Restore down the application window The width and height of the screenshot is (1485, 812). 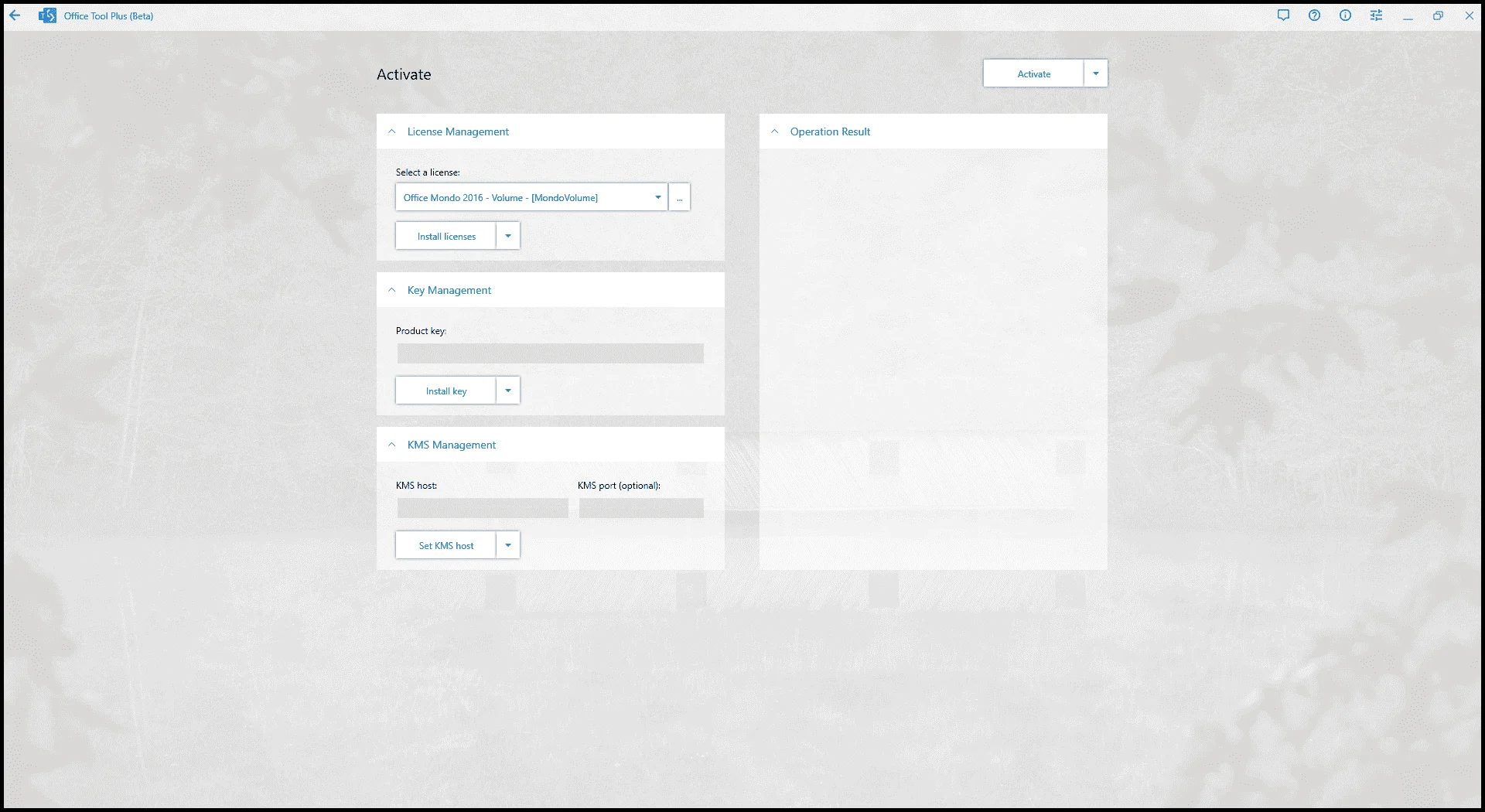point(1438,15)
